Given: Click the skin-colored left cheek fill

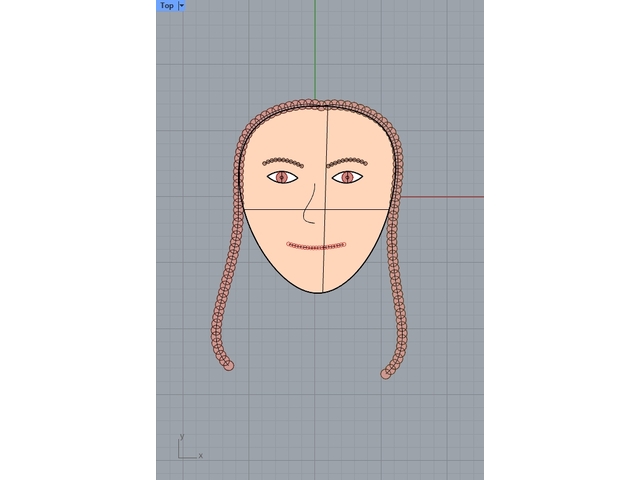Looking at the screenshot, I should (272, 225).
